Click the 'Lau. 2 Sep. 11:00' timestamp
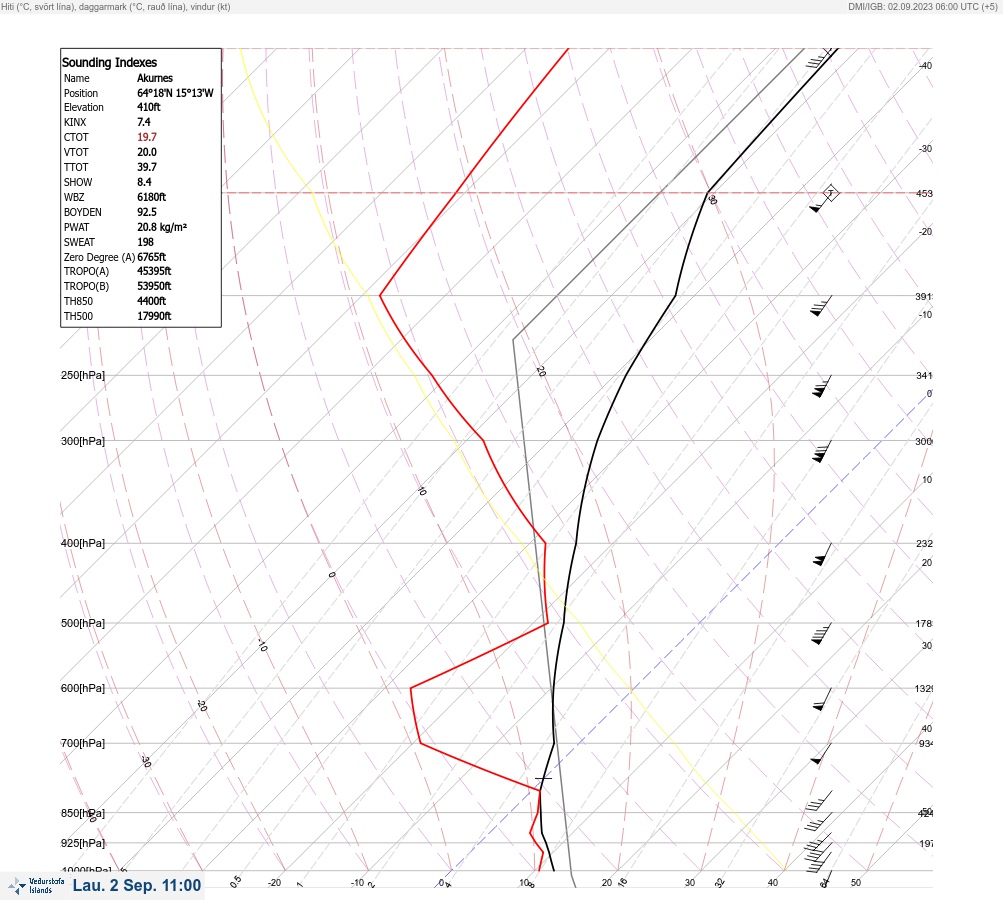1003x900 pixels. click(x=137, y=885)
